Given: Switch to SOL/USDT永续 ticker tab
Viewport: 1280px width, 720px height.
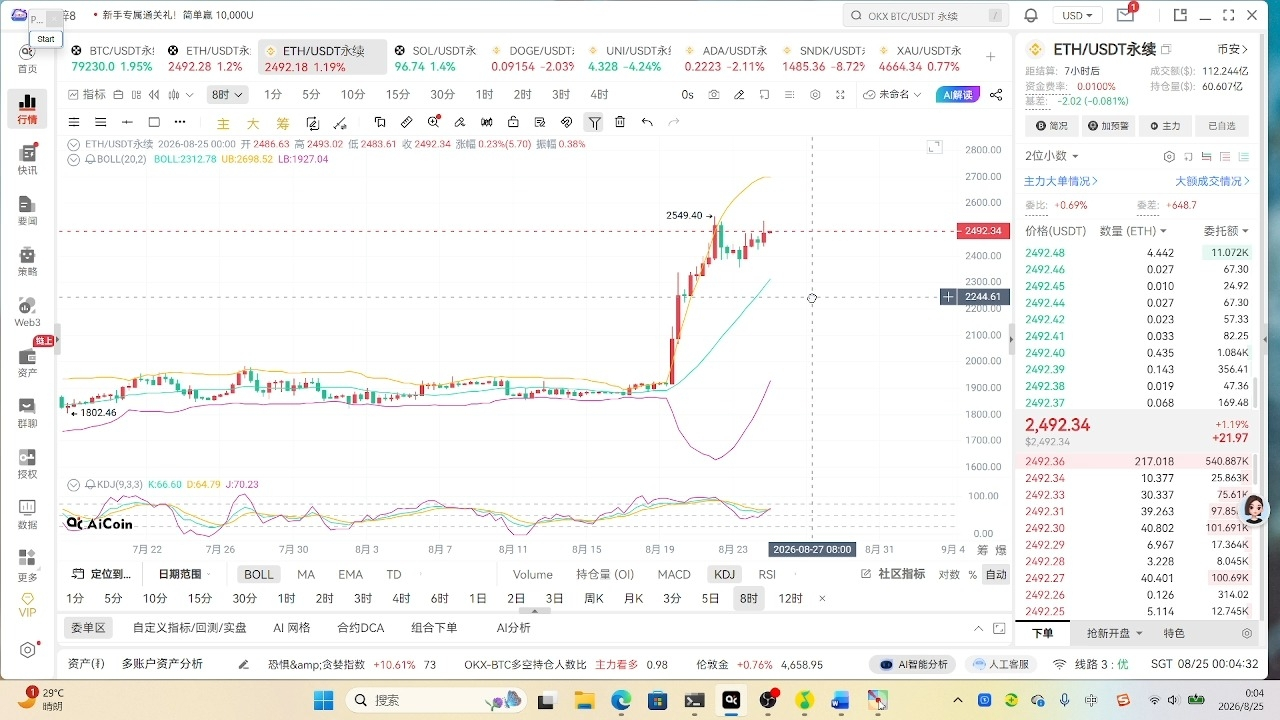Looking at the screenshot, I should 434,58.
